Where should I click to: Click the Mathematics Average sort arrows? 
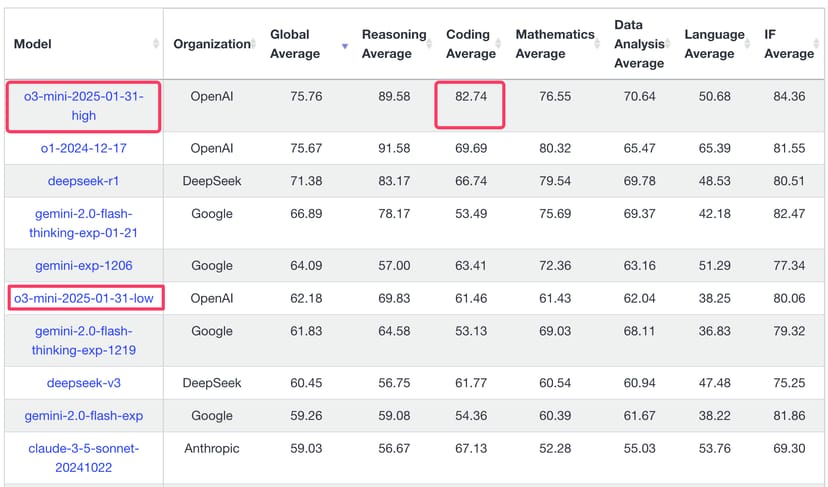pos(600,45)
